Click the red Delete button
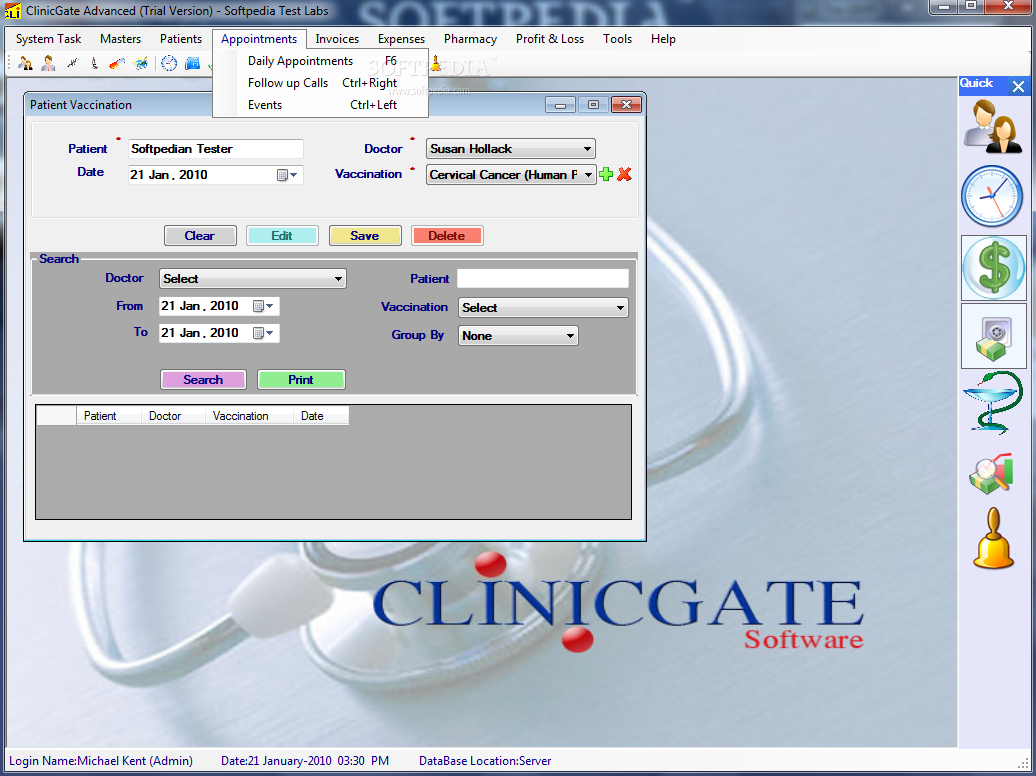Image resolution: width=1036 pixels, height=776 pixels. [x=447, y=236]
